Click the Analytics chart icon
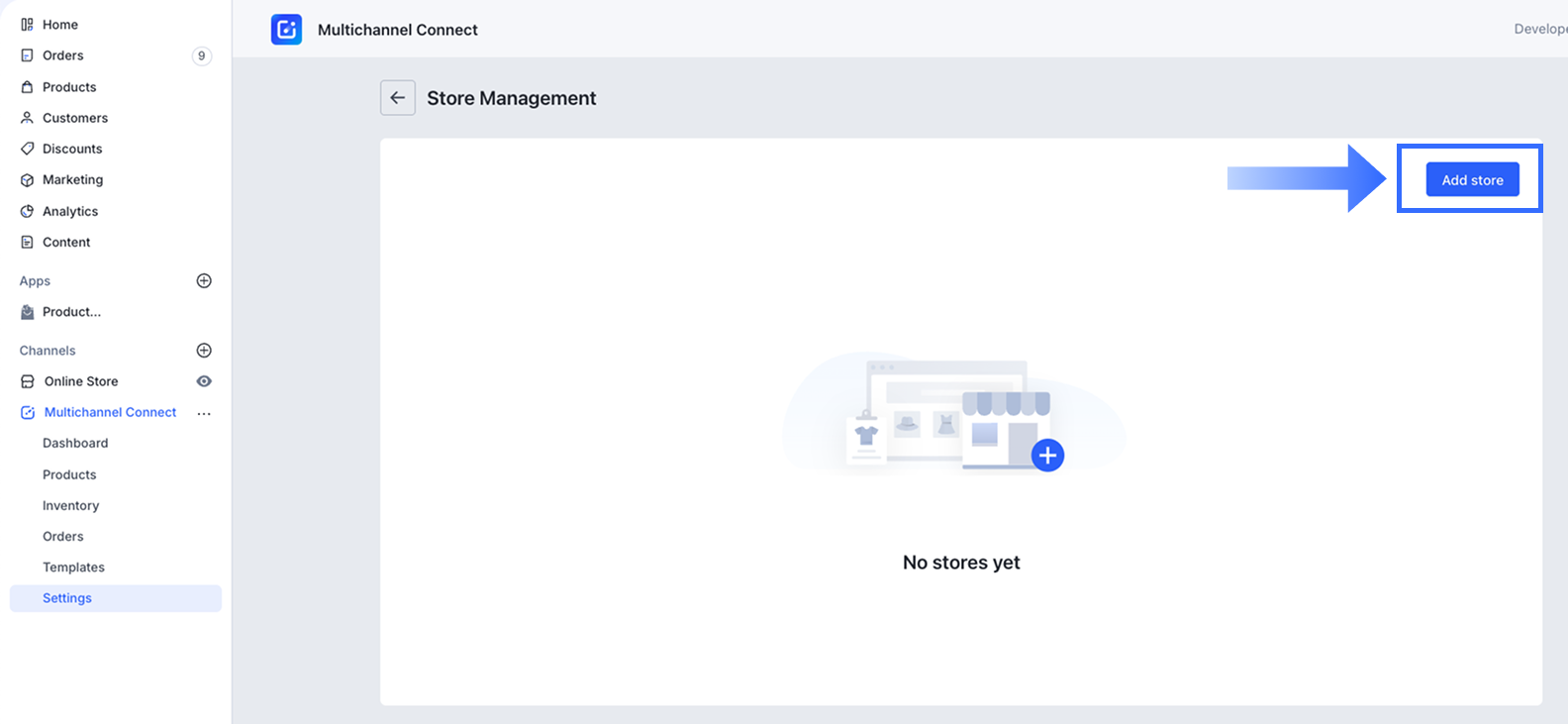This screenshot has height=724, width=1568. pyautogui.click(x=27, y=211)
